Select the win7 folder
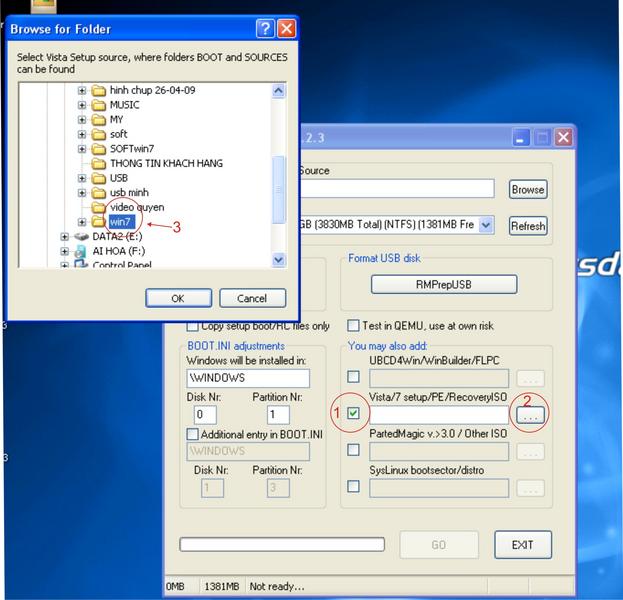The image size is (623, 600). pyautogui.click(x=121, y=222)
